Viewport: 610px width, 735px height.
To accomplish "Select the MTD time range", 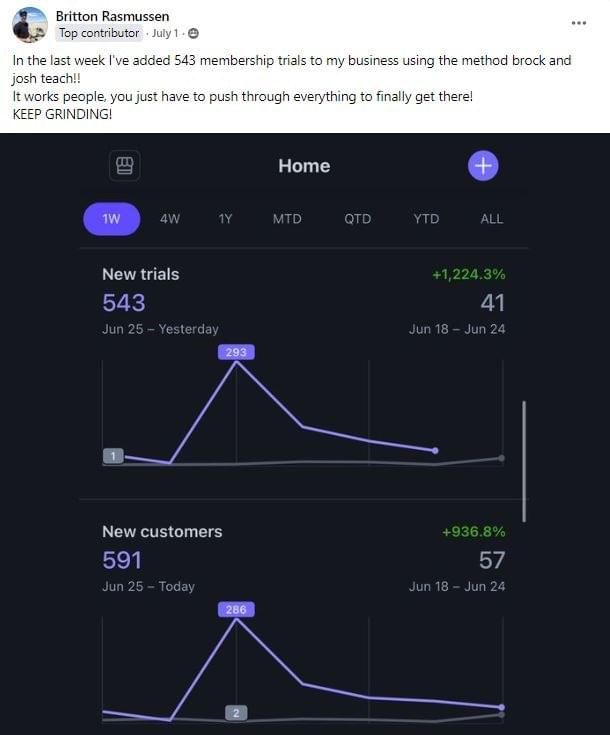I will click(x=287, y=219).
